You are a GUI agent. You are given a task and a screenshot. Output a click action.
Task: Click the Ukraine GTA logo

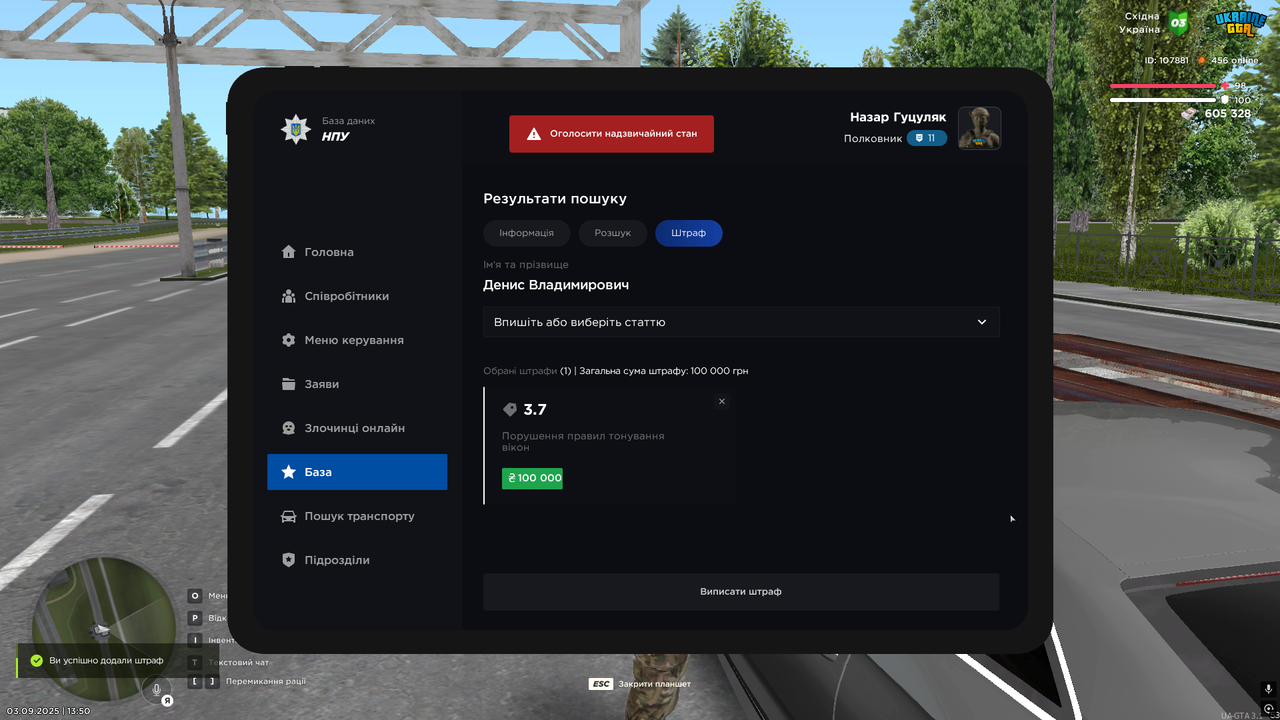pos(1240,24)
